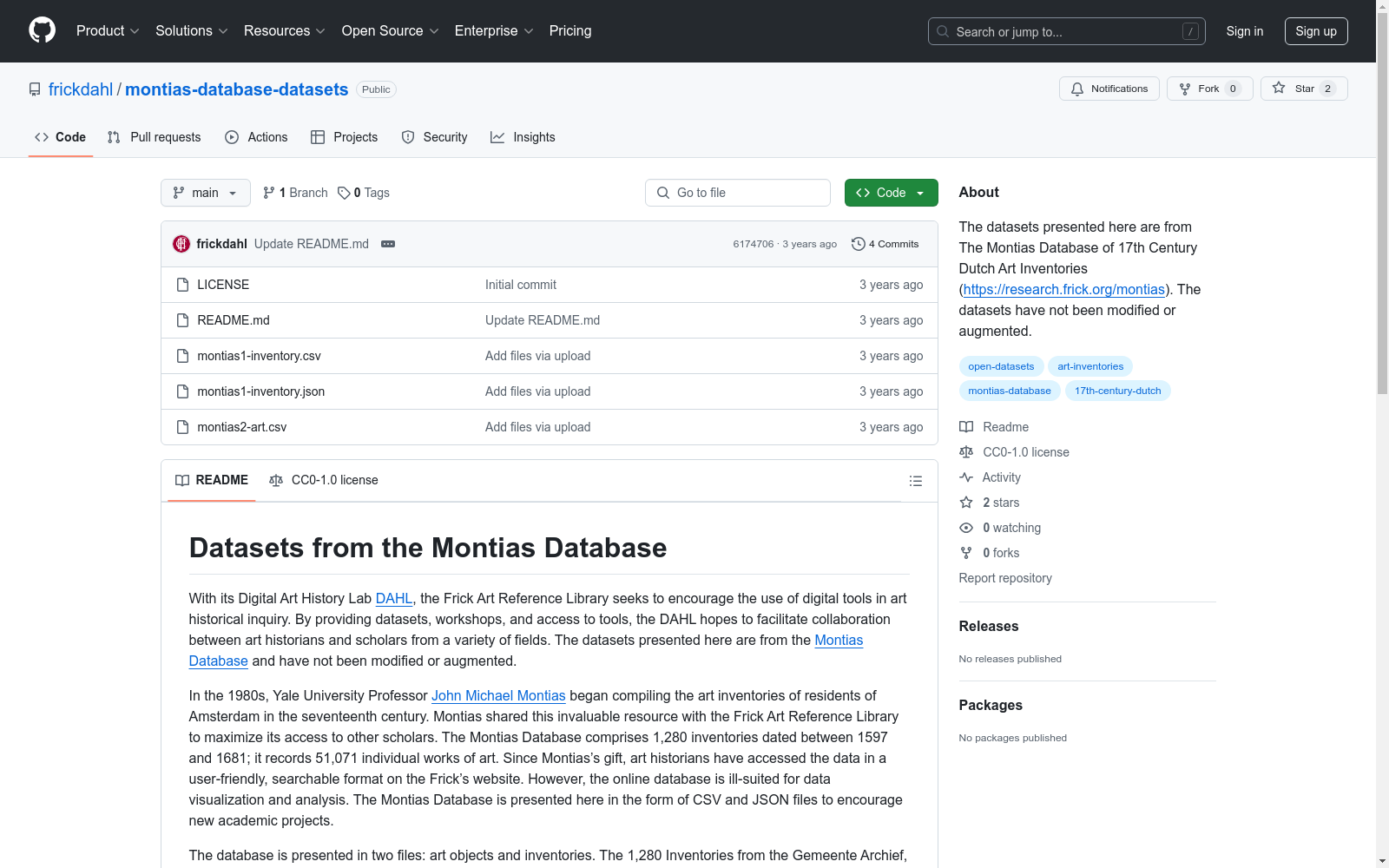Click the star icon in Star button
Screen dimensions: 1389x868
click(1279, 88)
